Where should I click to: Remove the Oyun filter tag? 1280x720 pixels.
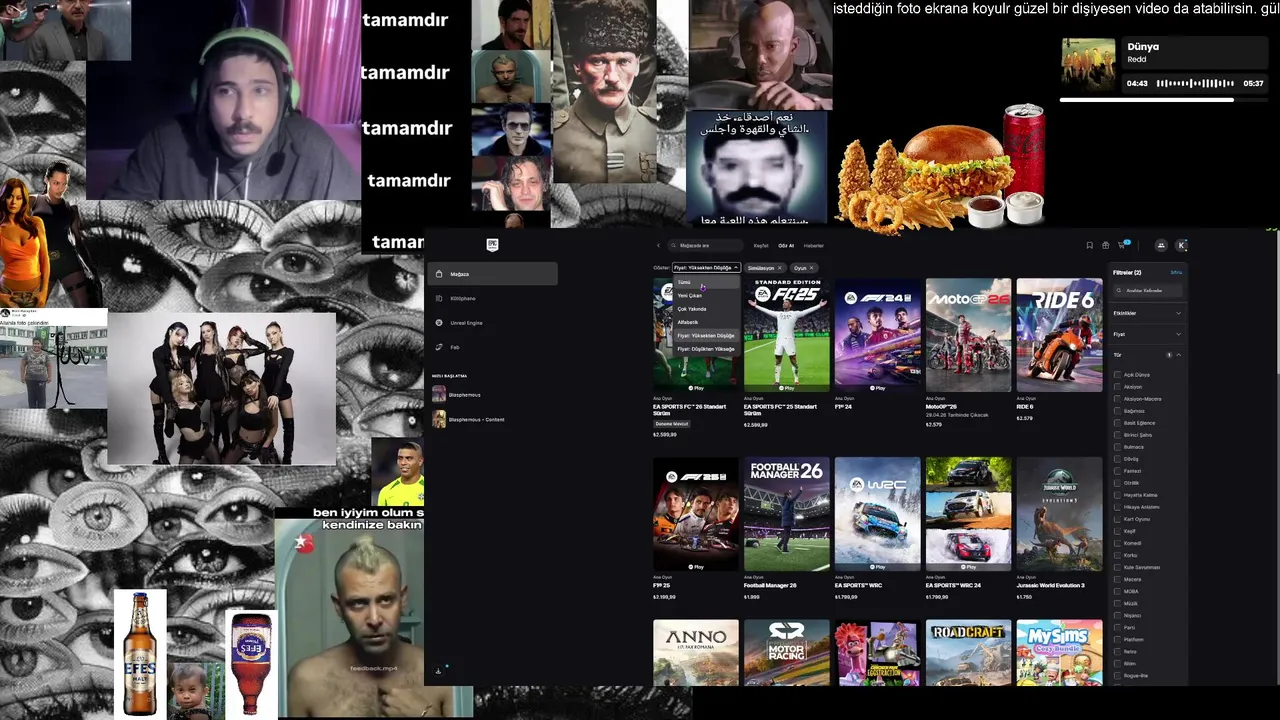tap(811, 268)
